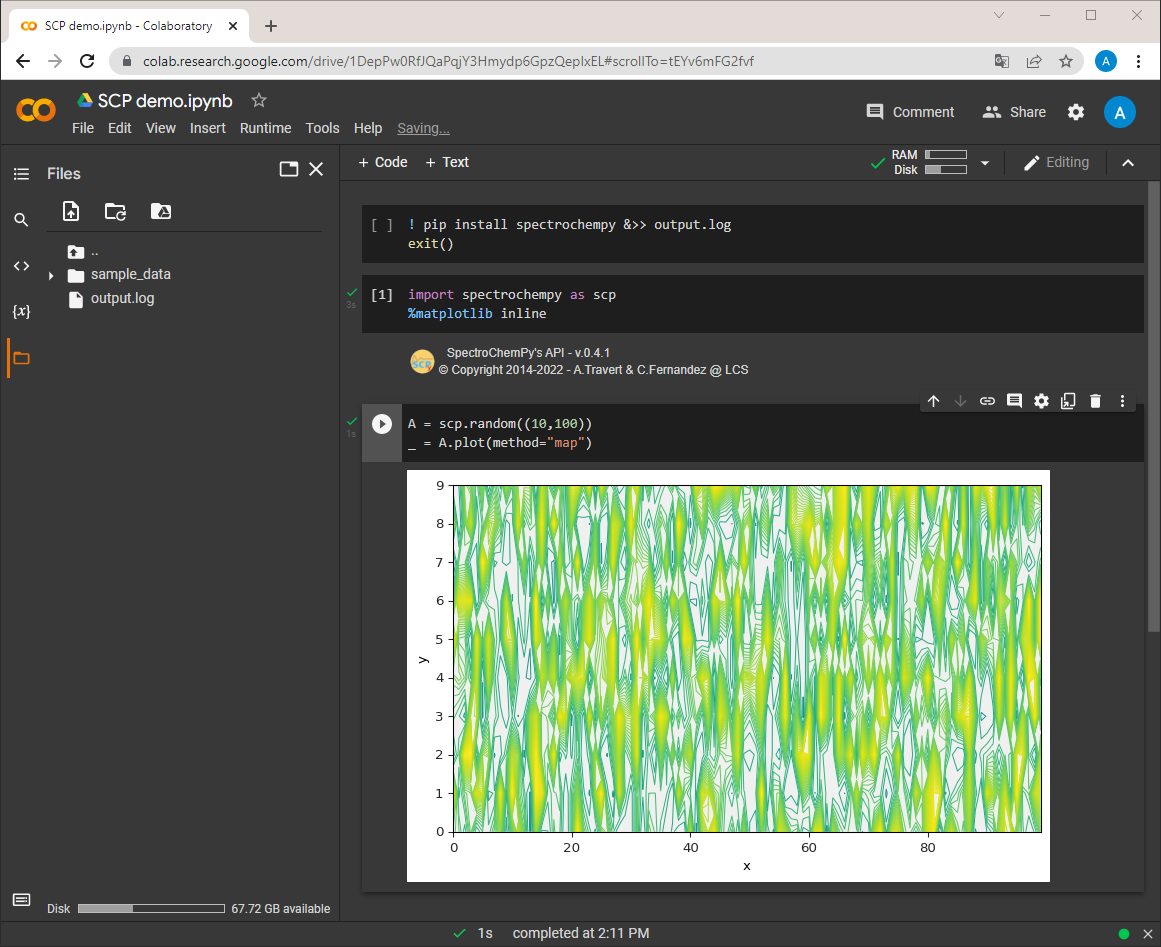Open the RAM and Disk connection dropdown

tap(985, 163)
